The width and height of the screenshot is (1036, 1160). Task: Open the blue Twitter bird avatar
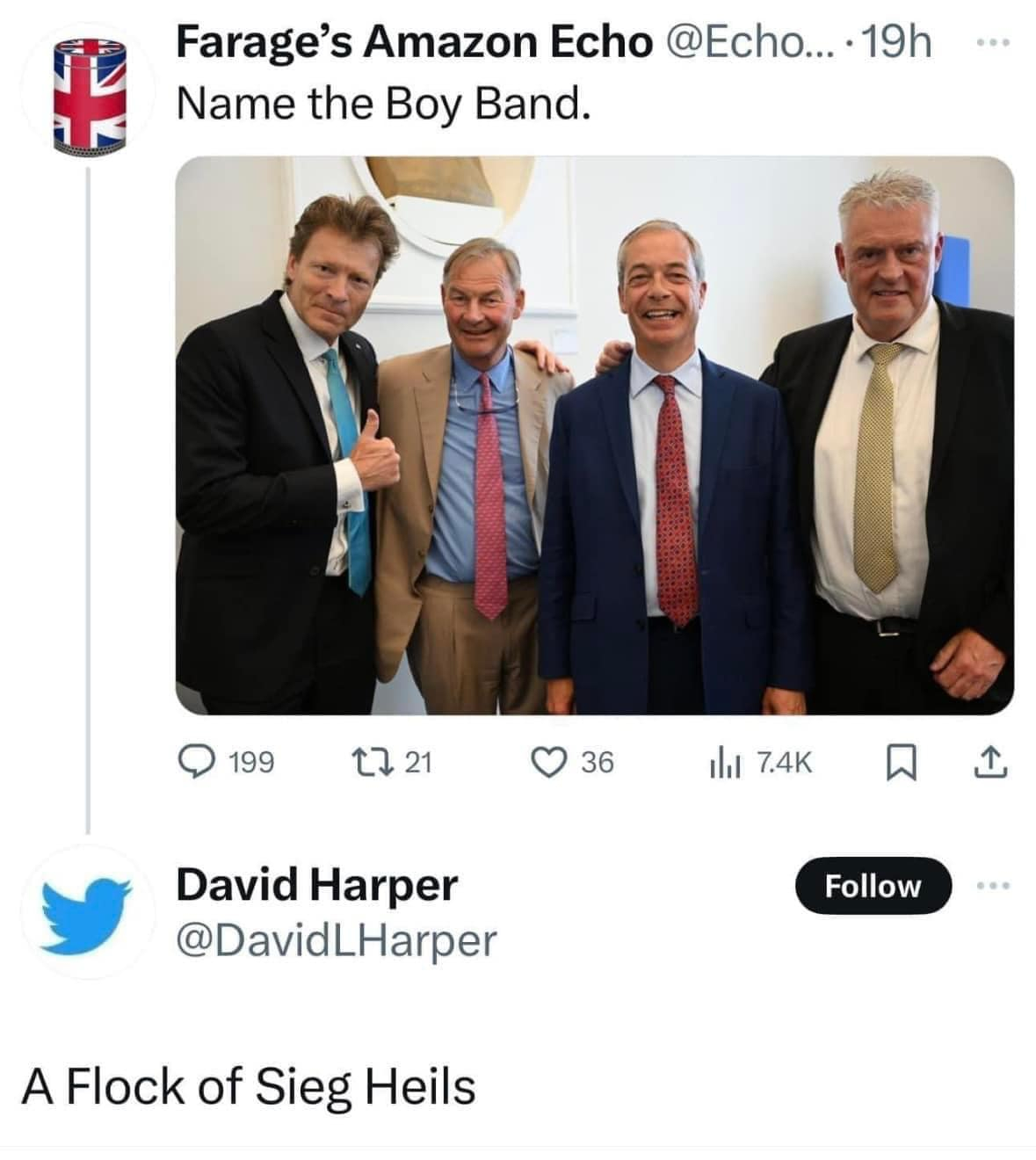coord(88,912)
